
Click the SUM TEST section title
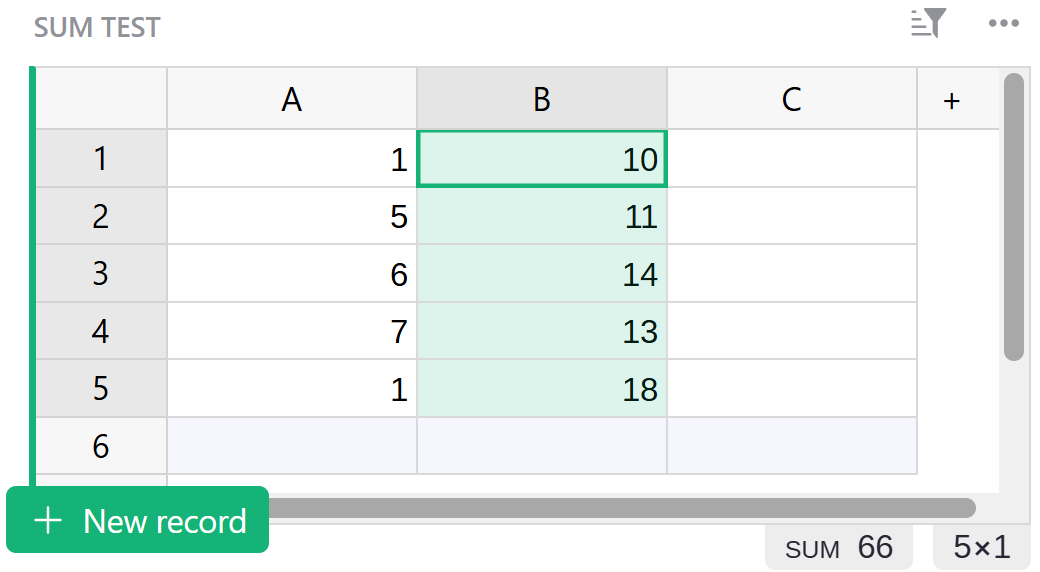97,28
